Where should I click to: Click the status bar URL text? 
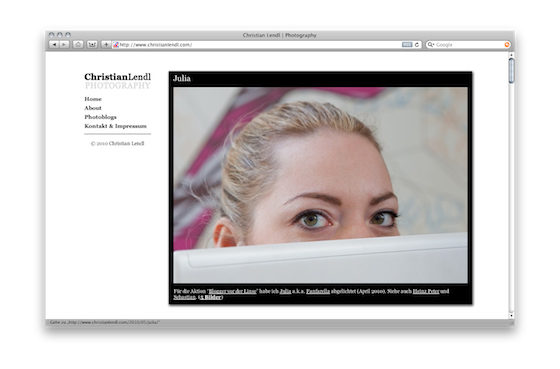[104, 323]
